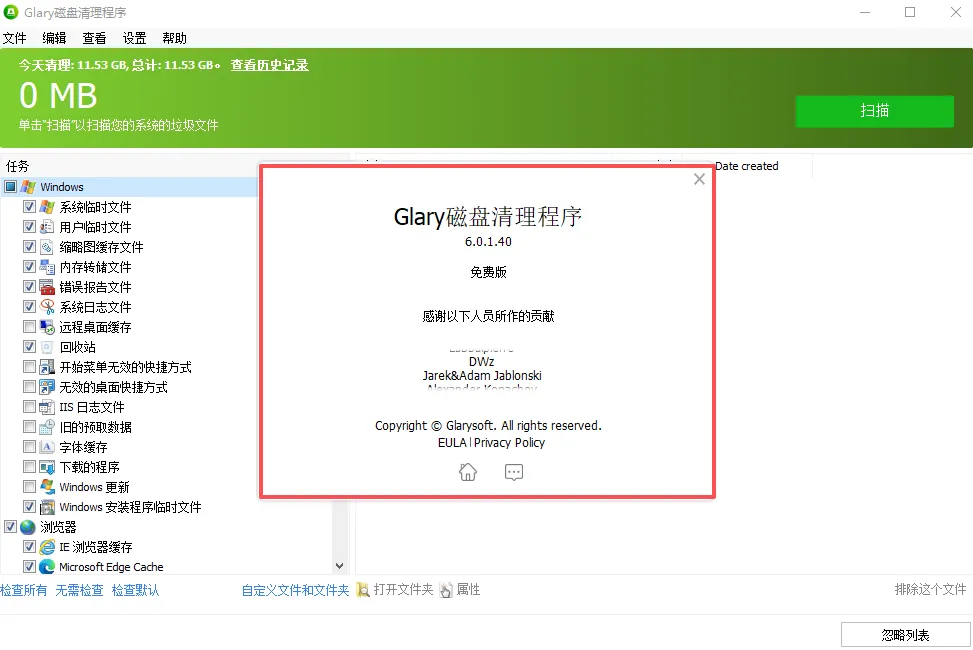Click the 开始菜单无效的快捷方式 icon
973x650 pixels.
coord(47,367)
